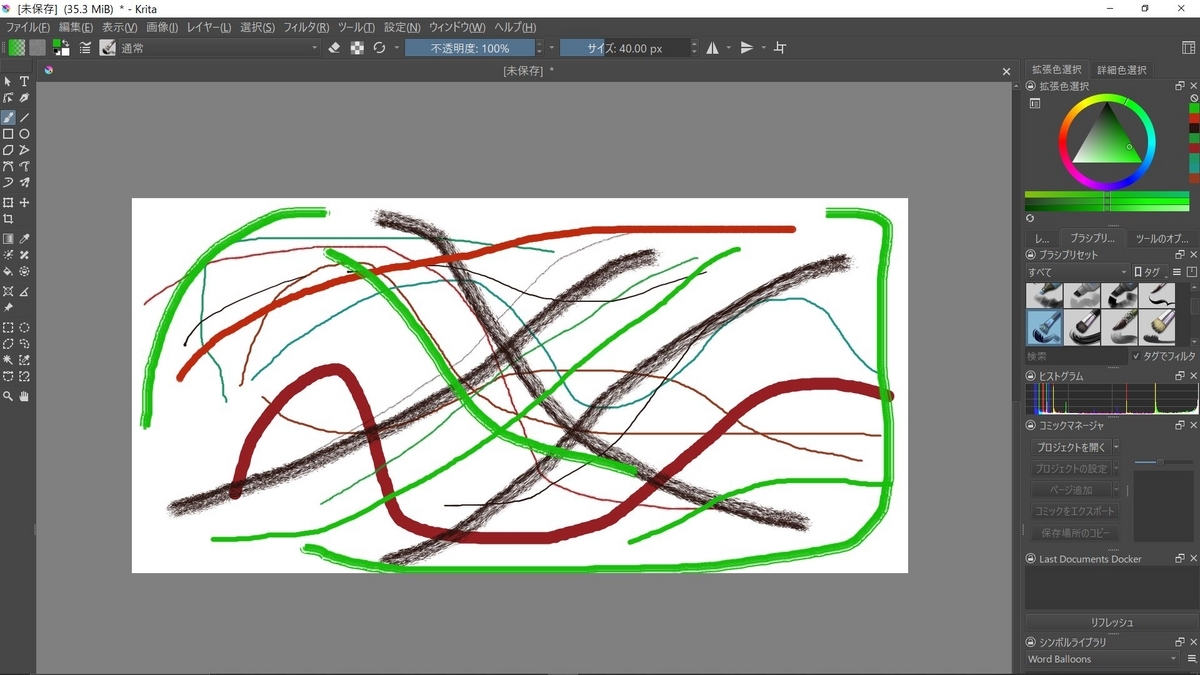
Task: Select the Rectangle tool
Action: tap(7, 133)
